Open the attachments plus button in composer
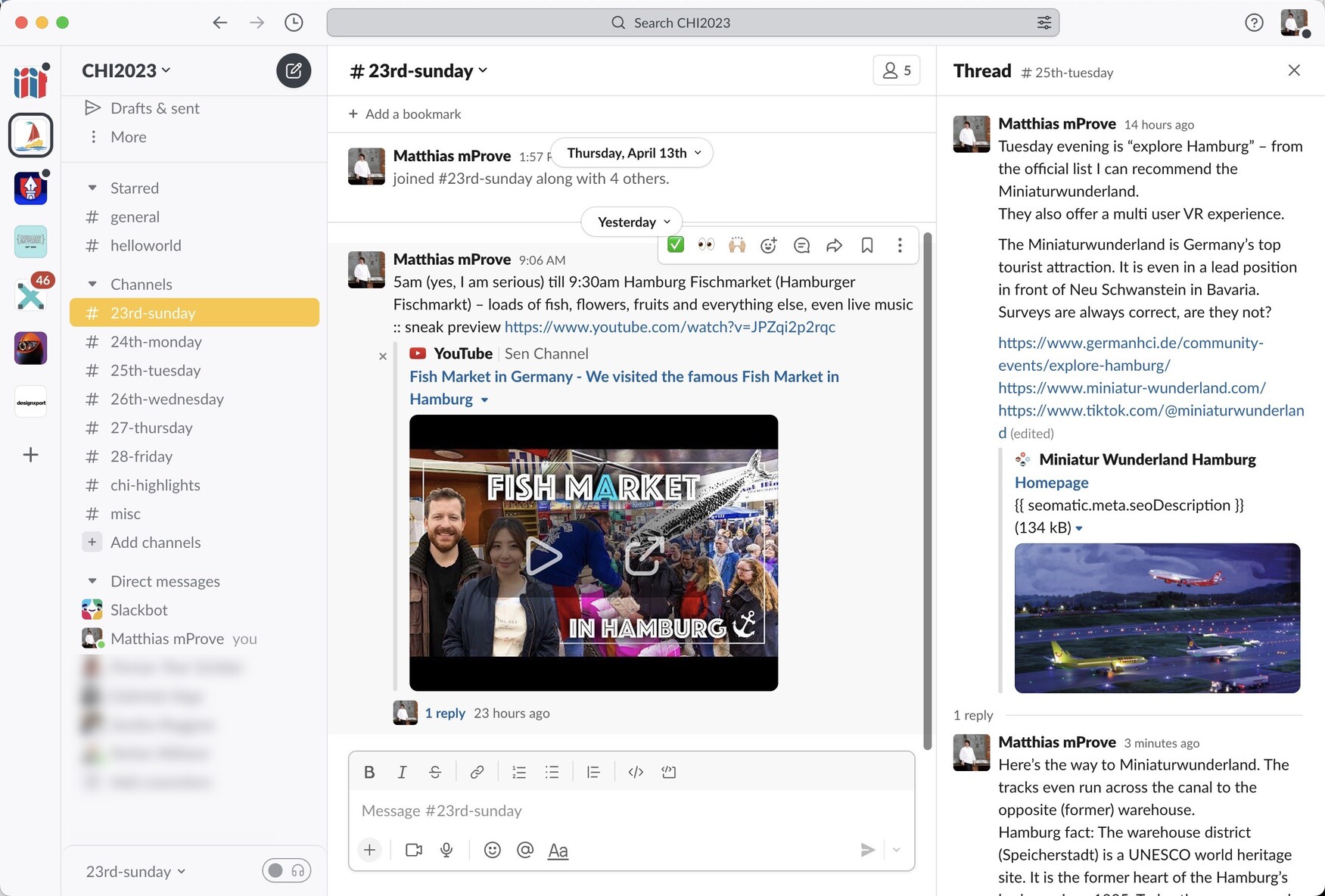Viewport: 1325px width, 896px height. point(369,850)
